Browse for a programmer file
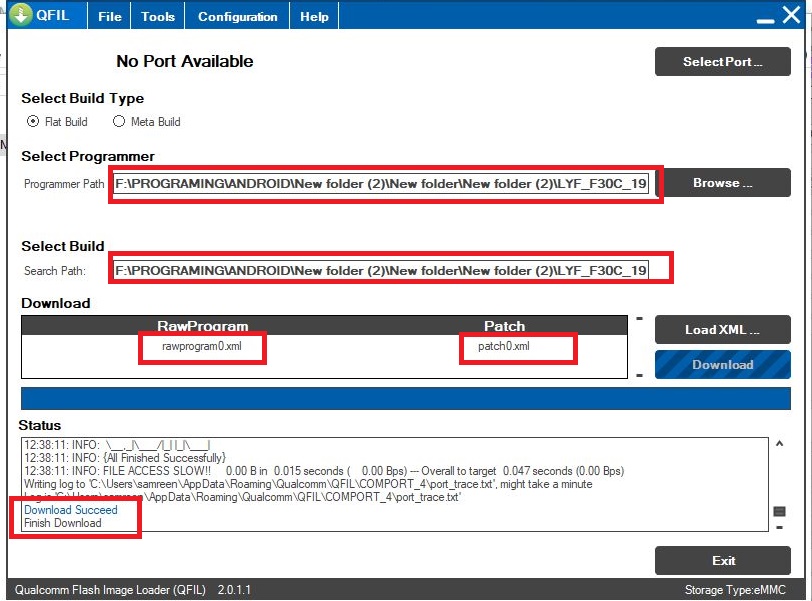The height and width of the screenshot is (601, 812). [x=722, y=183]
